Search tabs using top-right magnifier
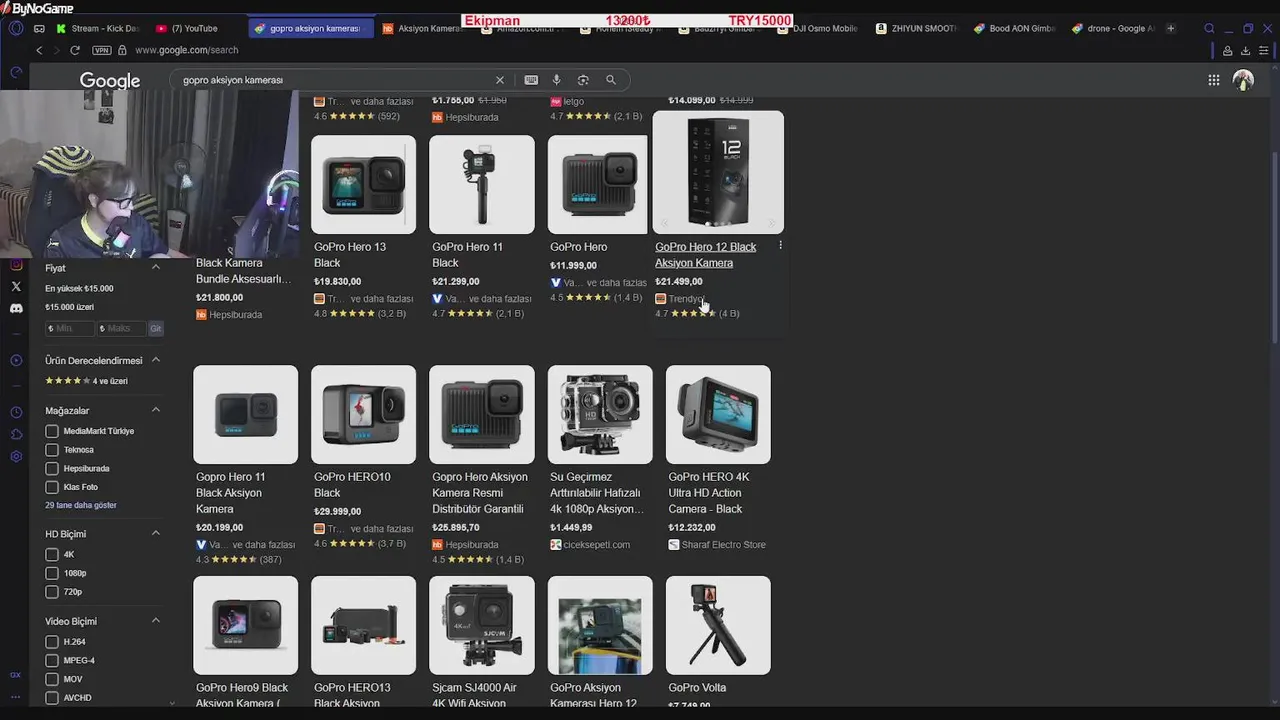The image size is (1280, 720). click(1209, 28)
